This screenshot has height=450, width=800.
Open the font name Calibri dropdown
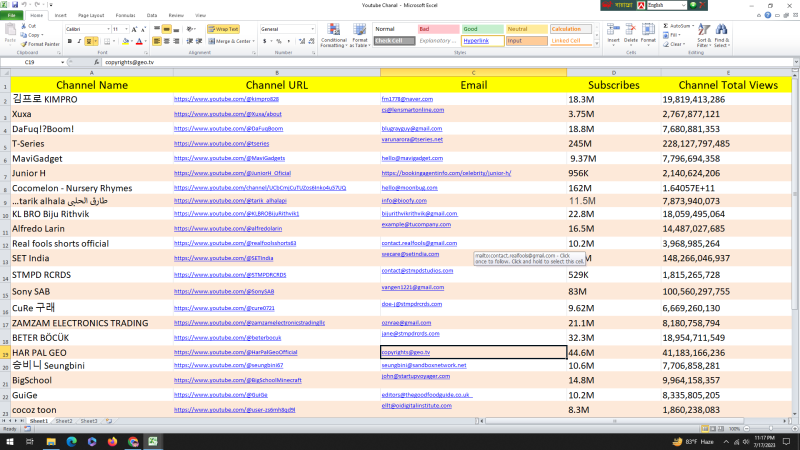(x=108, y=29)
